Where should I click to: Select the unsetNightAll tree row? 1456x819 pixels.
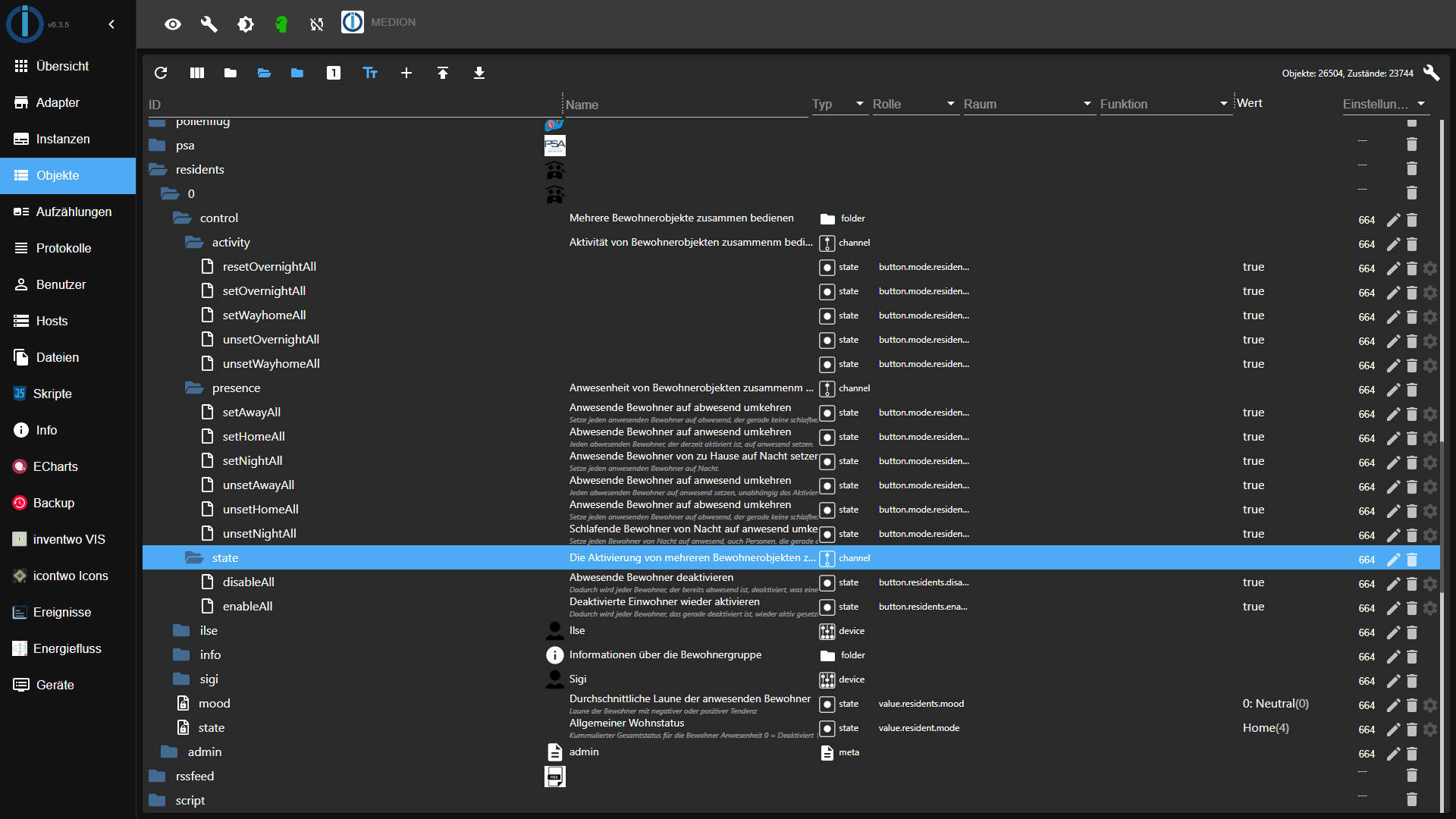coord(791,533)
